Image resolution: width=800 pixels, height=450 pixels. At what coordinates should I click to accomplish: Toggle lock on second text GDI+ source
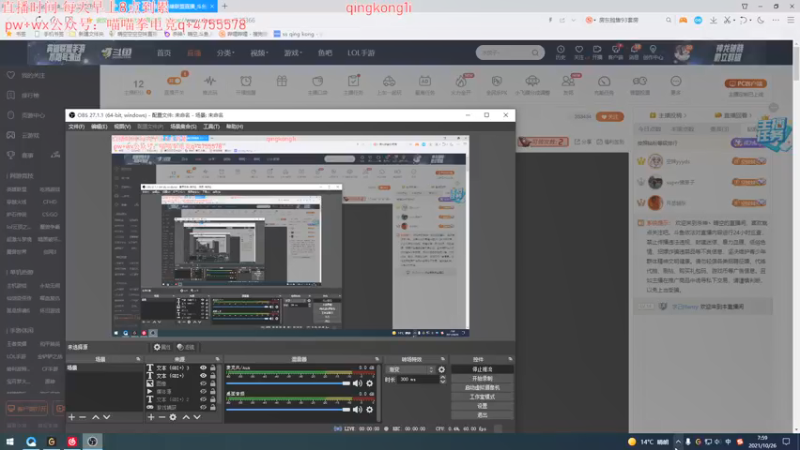coord(213,376)
